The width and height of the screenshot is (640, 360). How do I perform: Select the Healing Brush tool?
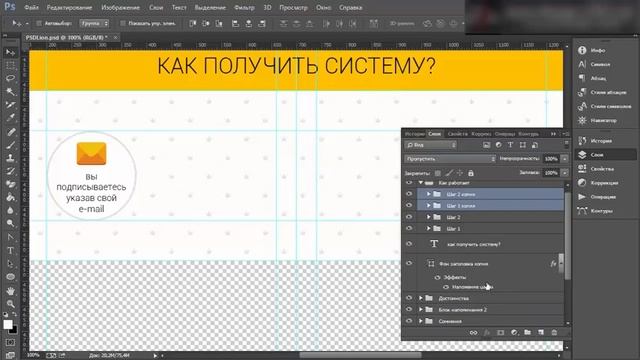pyautogui.click(x=10, y=132)
